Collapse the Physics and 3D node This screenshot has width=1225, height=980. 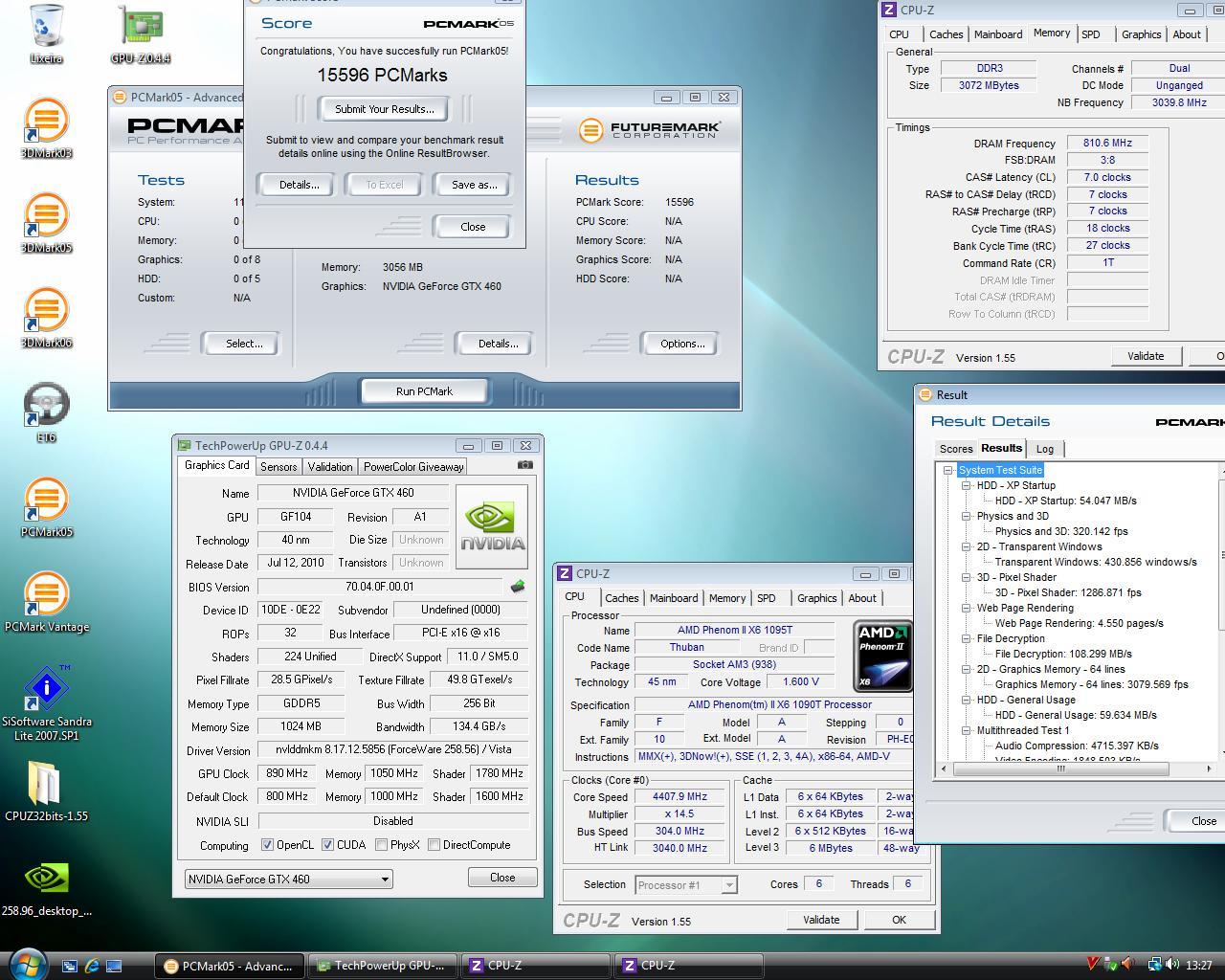[966, 516]
